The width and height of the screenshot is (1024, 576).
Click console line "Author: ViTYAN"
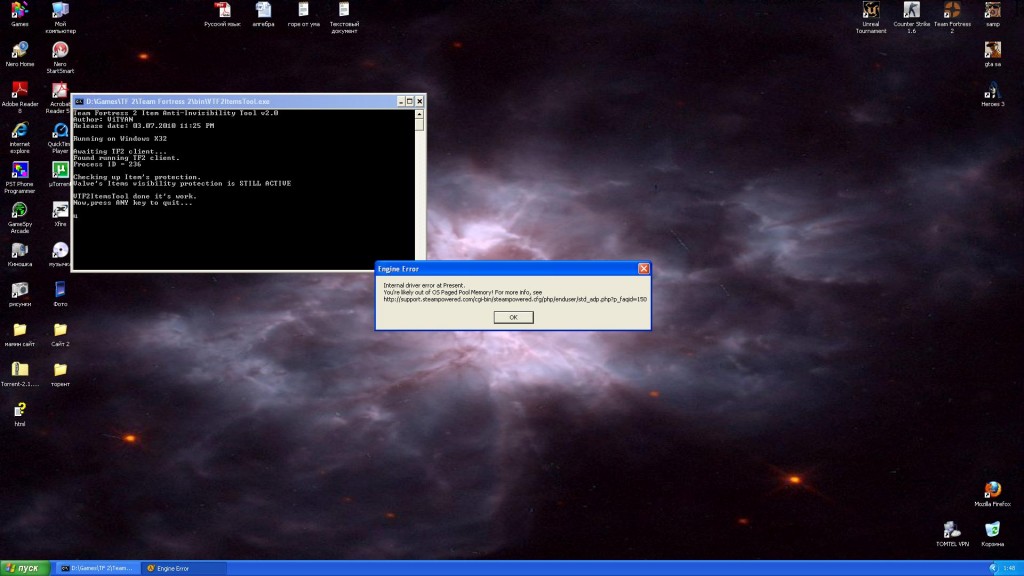pos(103,120)
